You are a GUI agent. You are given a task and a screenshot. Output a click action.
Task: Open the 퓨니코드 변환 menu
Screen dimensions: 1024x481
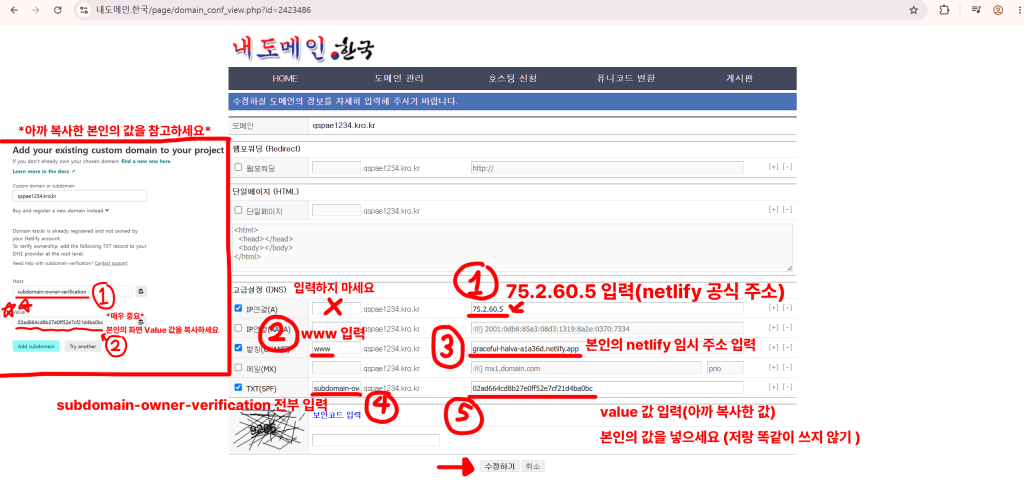pos(626,78)
